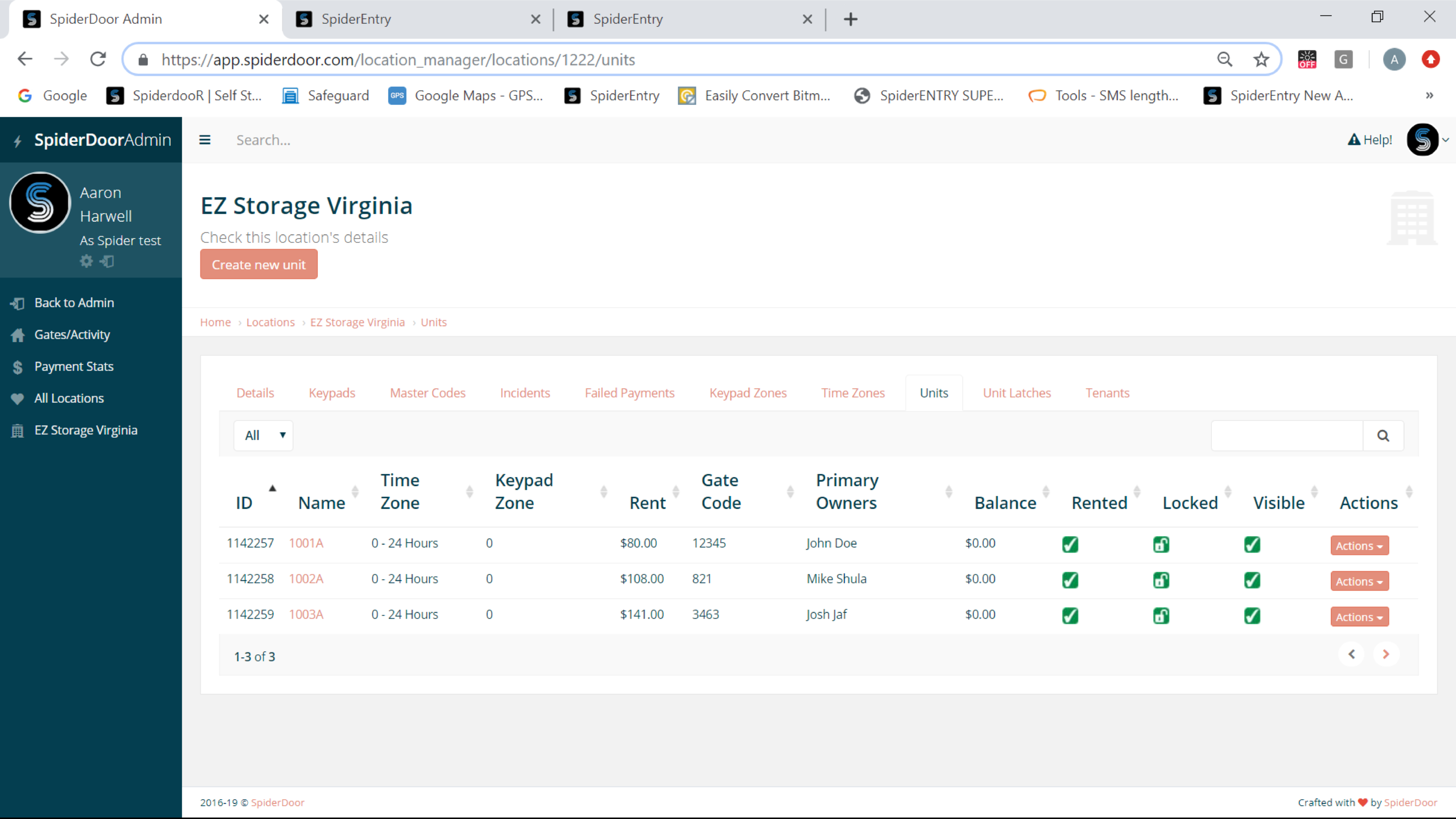Toggle Rented check for unit 1002A
The width and height of the screenshot is (1456, 819).
click(x=1070, y=580)
